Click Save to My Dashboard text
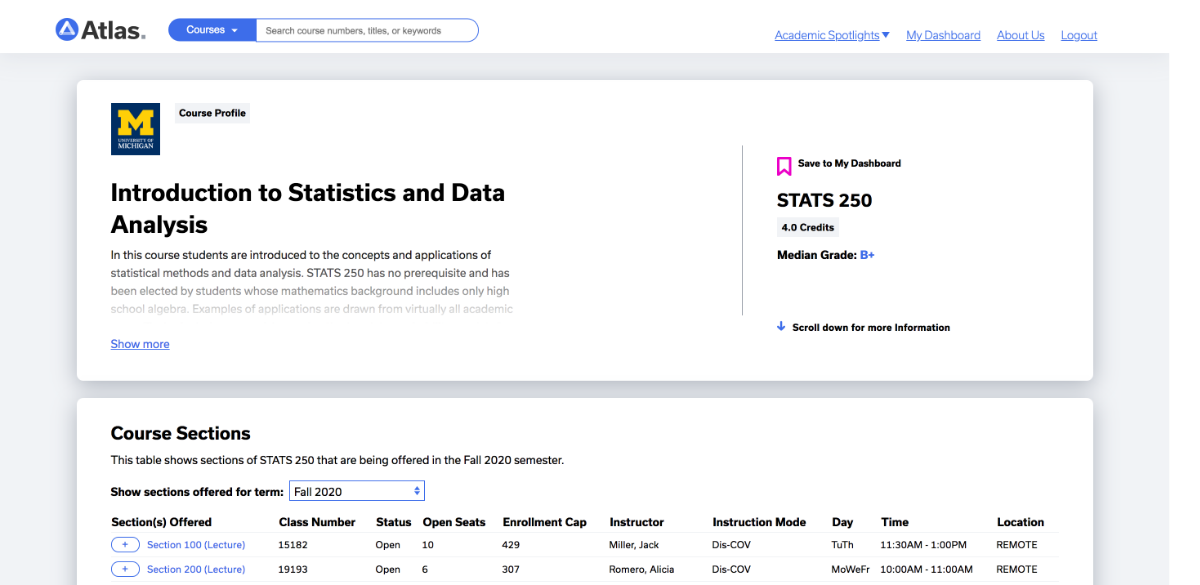The height and width of the screenshot is (585, 1200). coord(849,163)
